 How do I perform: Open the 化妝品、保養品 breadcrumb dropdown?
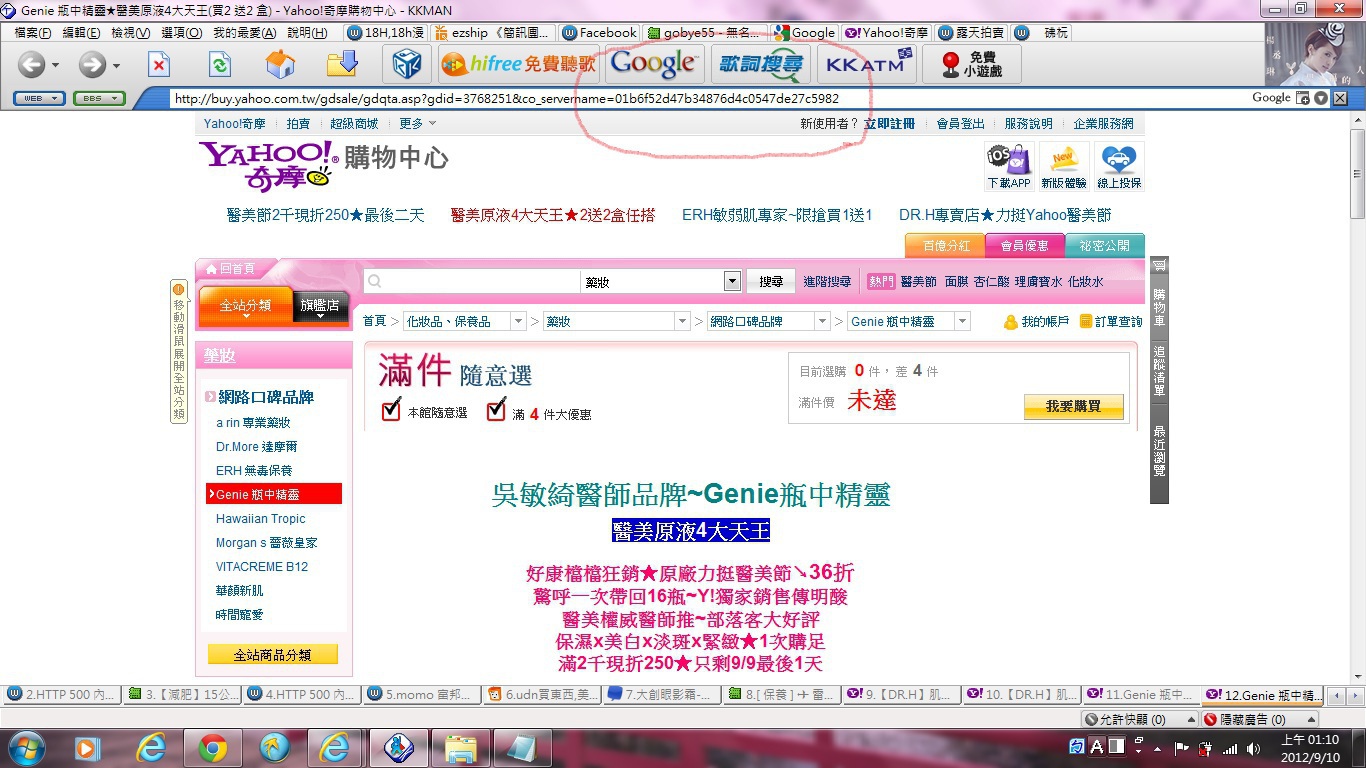[518, 321]
